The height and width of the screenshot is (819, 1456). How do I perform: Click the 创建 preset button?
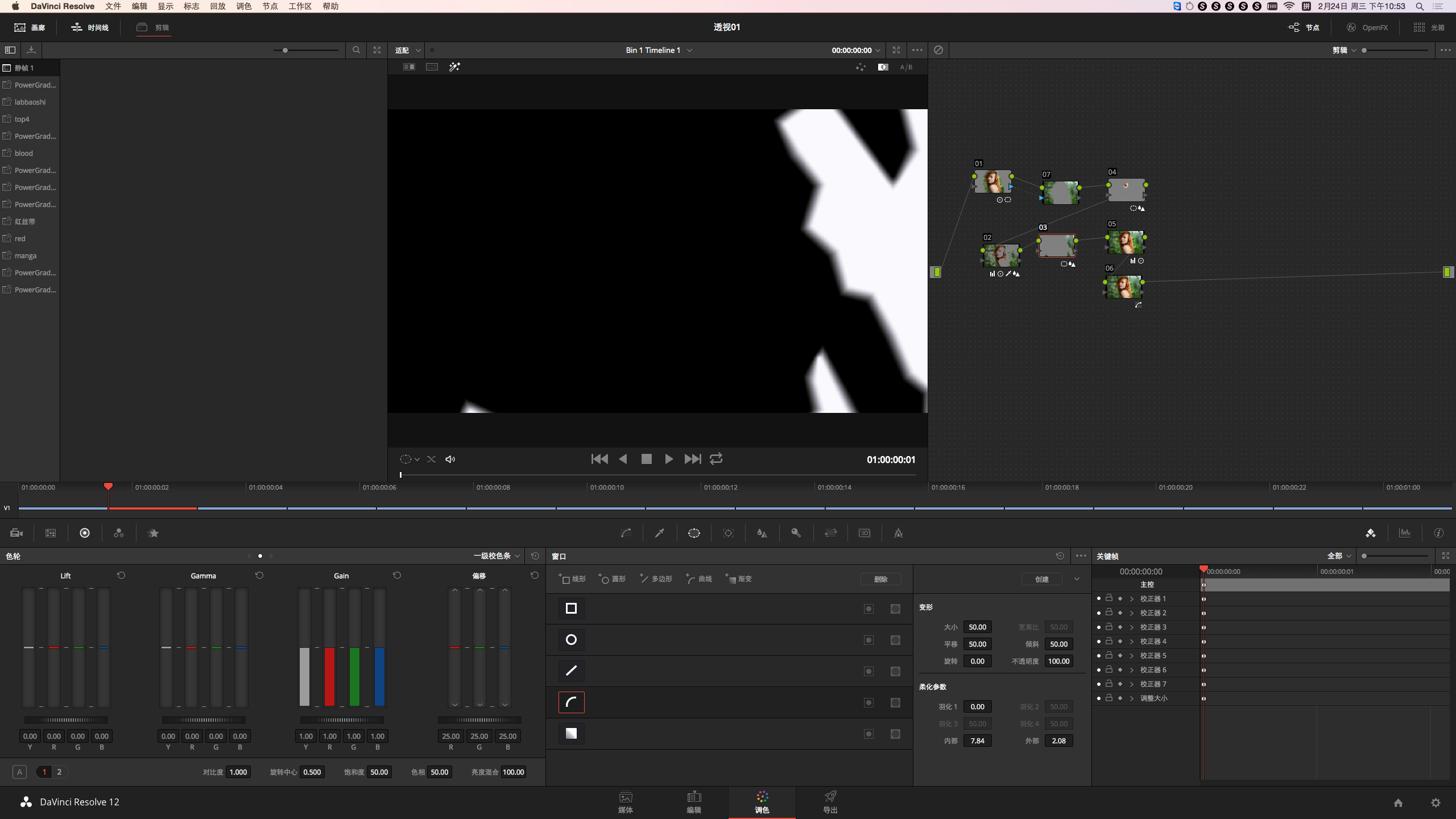[x=1041, y=578]
